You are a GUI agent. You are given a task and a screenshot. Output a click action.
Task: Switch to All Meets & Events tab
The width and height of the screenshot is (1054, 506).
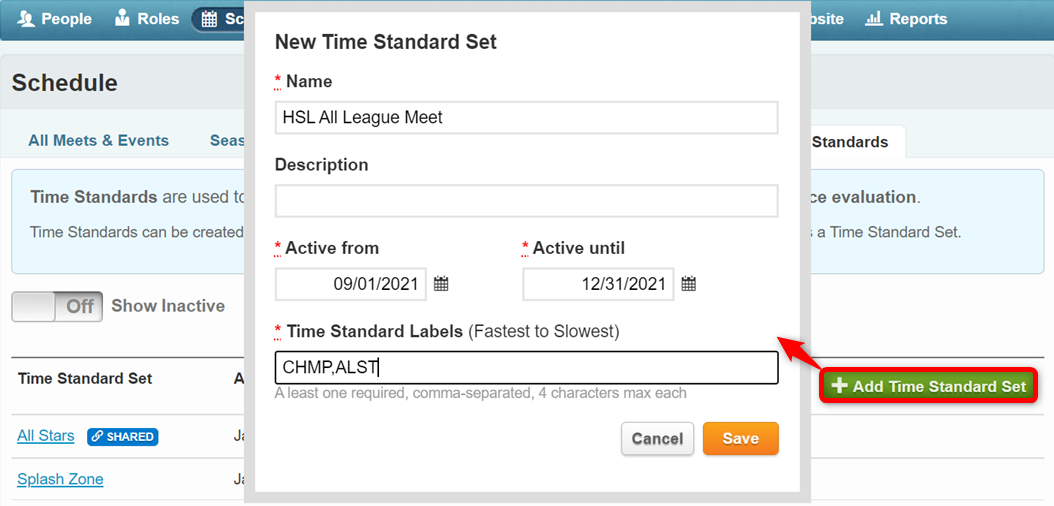98,141
